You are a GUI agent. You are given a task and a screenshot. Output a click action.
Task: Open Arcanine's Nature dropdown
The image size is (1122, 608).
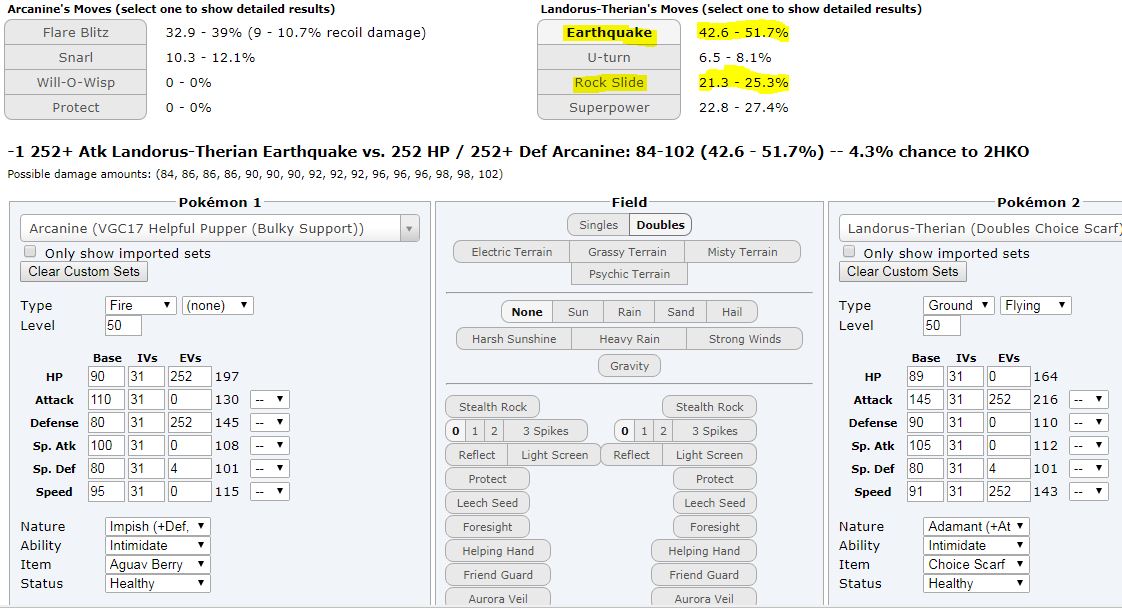click(x=157, y=526)
